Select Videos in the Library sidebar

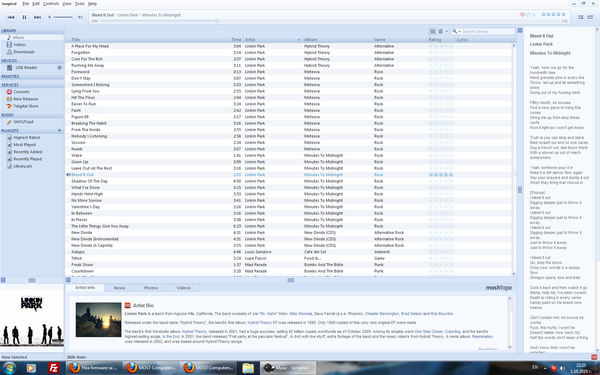pos(32,45)
